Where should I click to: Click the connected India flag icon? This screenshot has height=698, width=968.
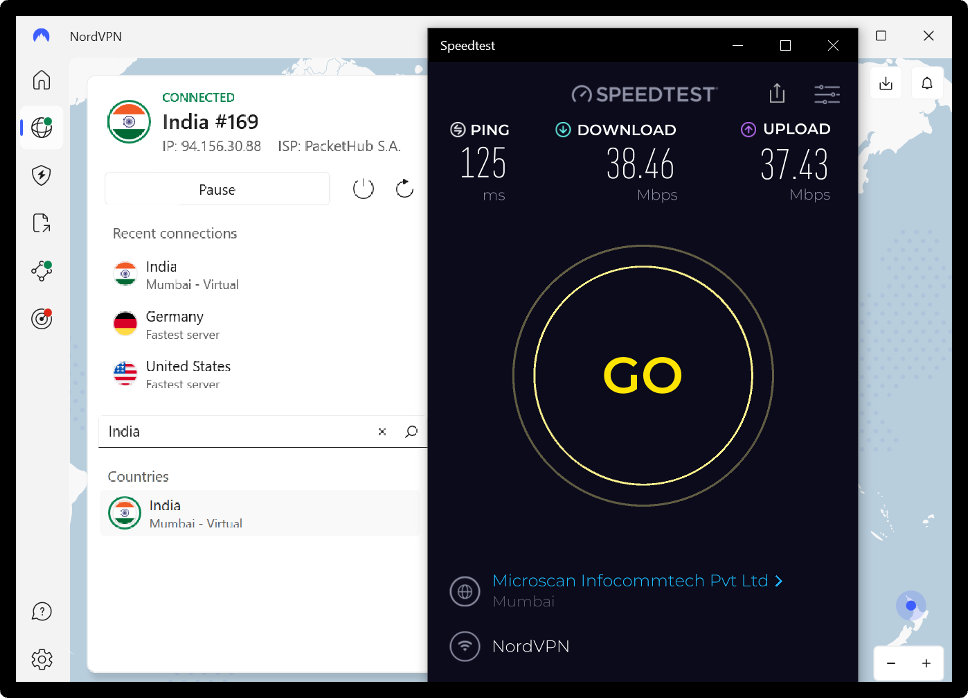[x=129, y=122]
